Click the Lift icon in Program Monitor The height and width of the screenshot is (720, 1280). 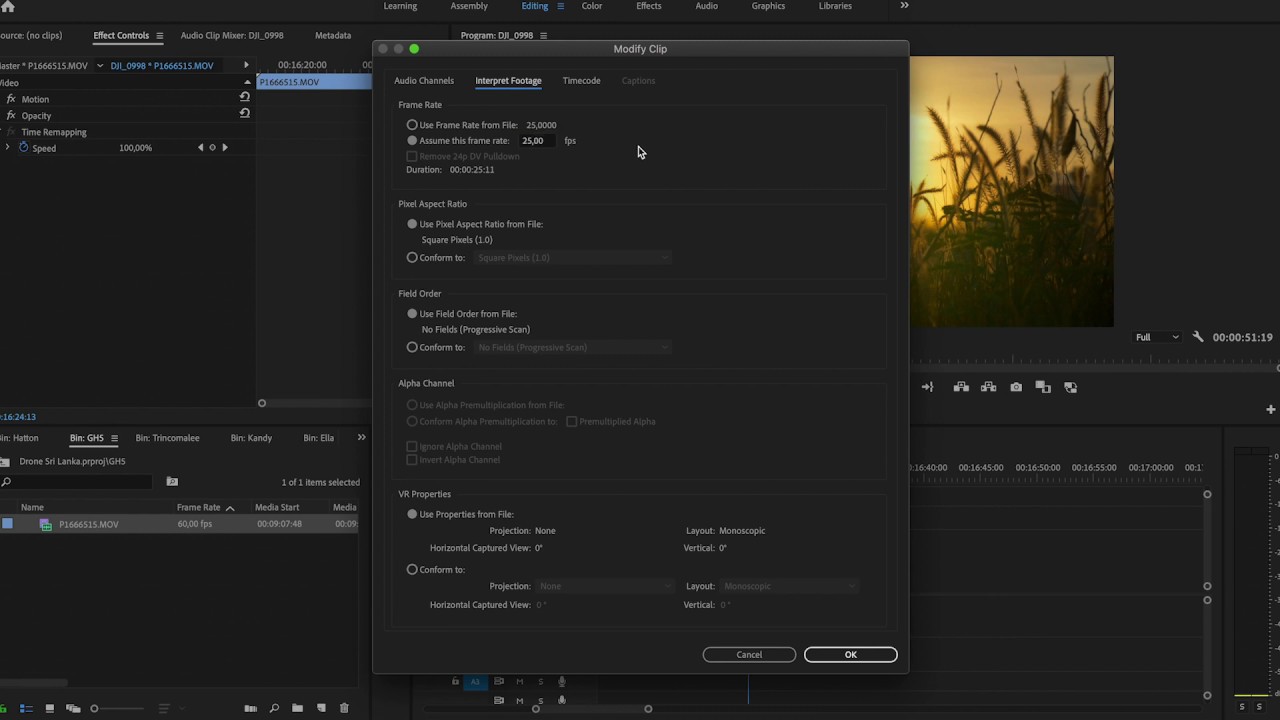click(x=961, y=387)
